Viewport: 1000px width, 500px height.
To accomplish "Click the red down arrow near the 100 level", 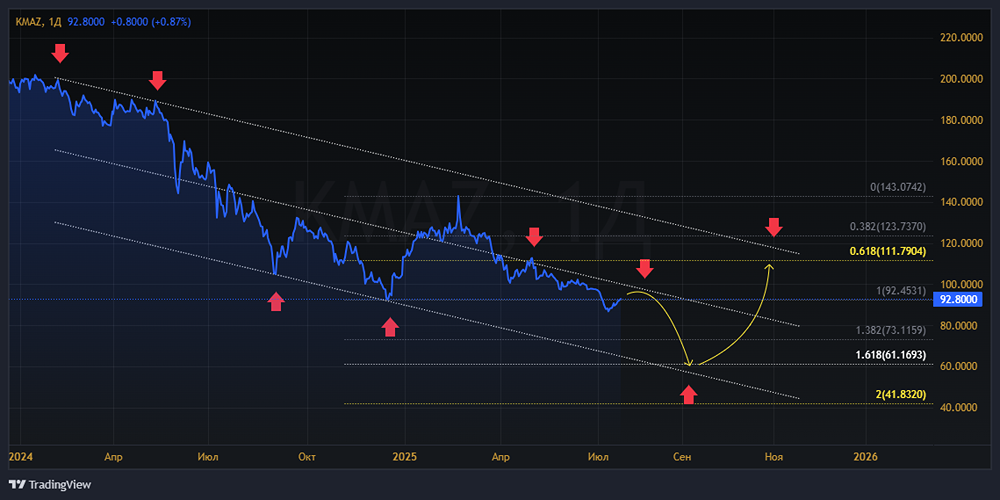I will coord(645,269).
